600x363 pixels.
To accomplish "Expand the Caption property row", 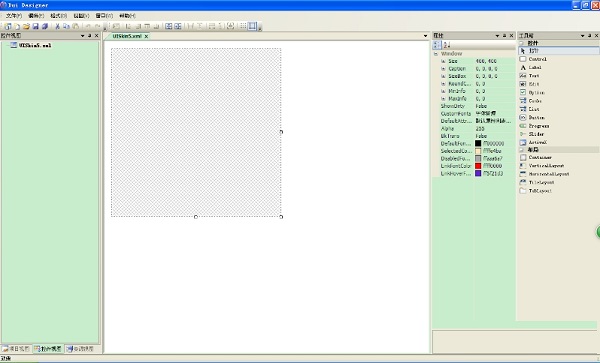I will tap(443, 69).
